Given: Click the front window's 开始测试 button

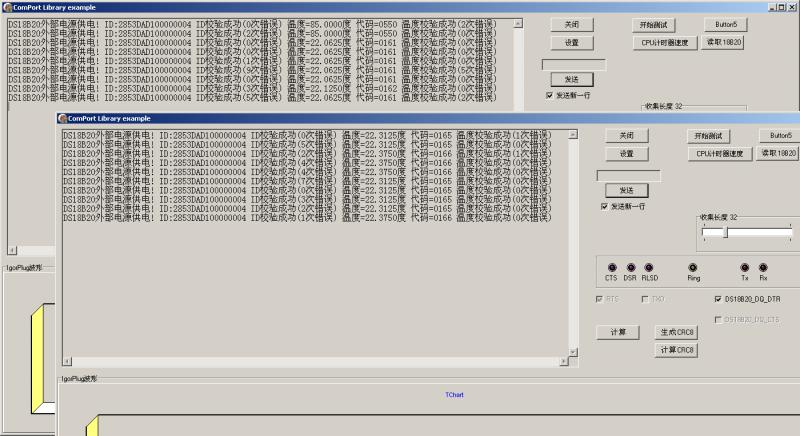Looking at the screenshot, I should coord(709,135).
